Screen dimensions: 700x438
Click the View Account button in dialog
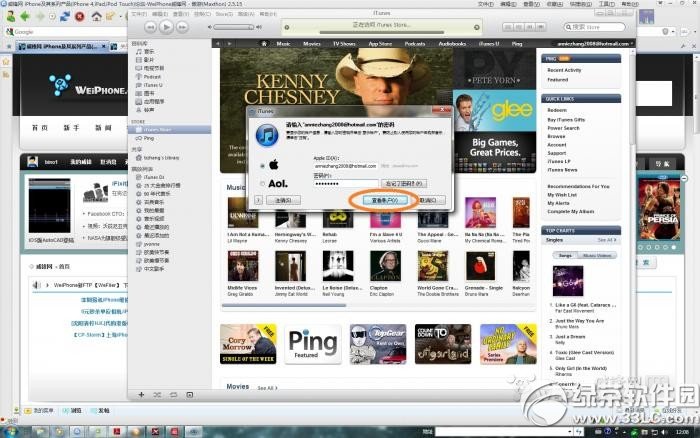[x=384, y=200]
